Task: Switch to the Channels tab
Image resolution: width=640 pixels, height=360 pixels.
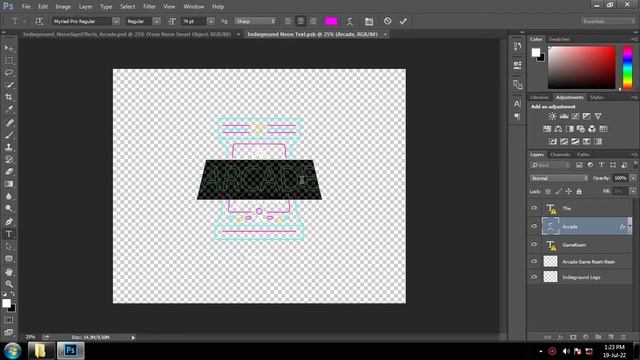Action: [560, 155]
